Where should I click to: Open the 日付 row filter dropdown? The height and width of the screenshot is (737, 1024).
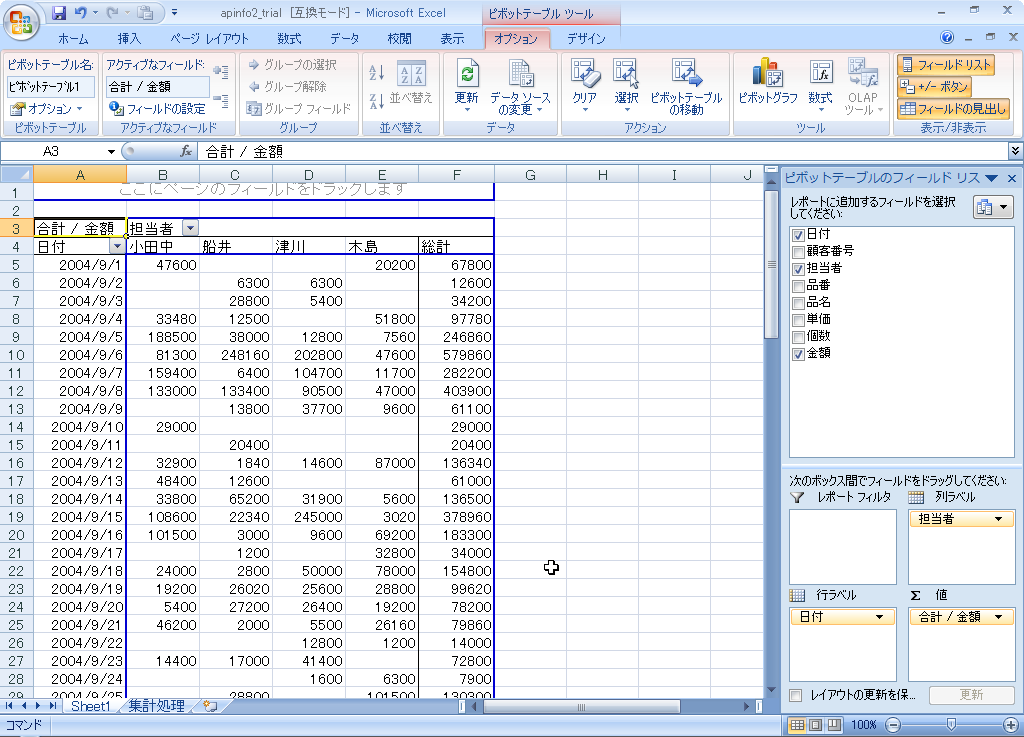click(117, 246)
